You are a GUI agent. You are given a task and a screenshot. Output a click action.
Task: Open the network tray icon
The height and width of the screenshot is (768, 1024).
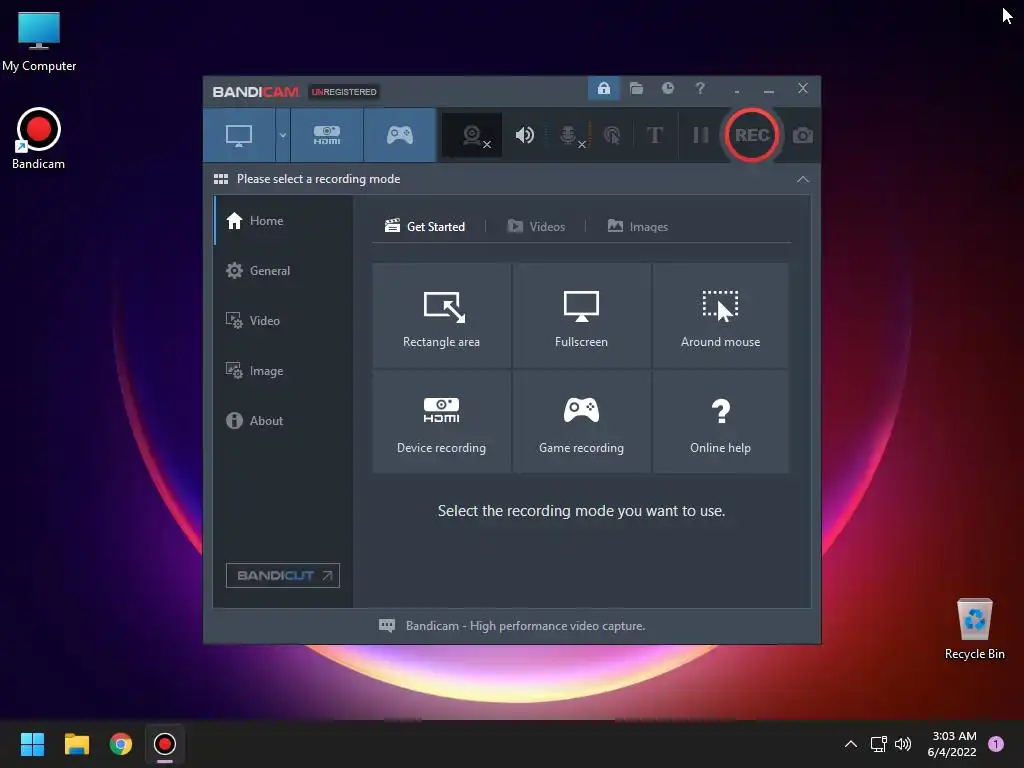coord(878,744)
